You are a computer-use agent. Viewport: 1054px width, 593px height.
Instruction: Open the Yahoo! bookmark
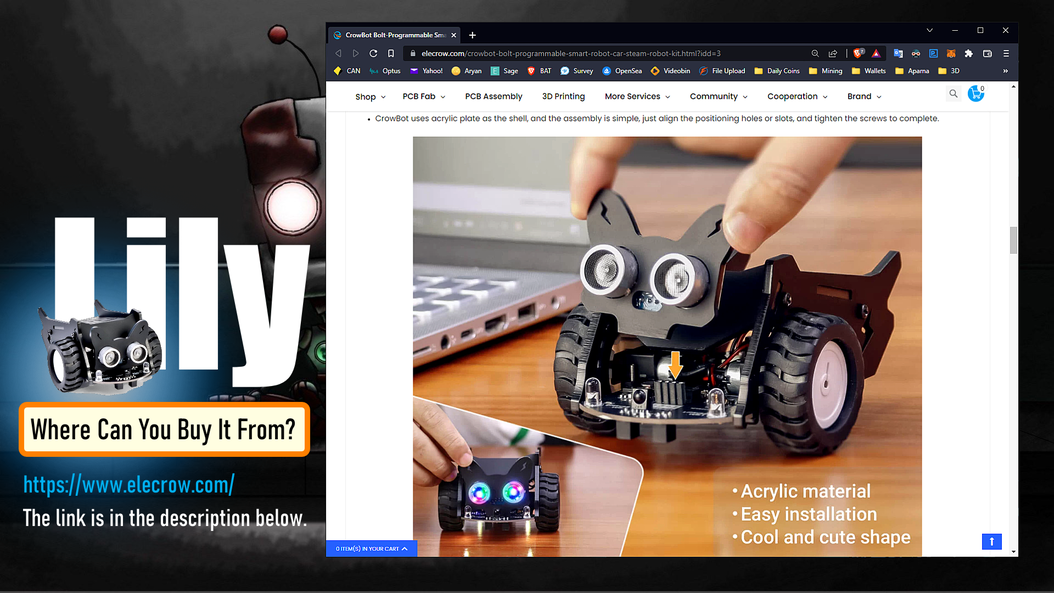[x=426, y=71]
